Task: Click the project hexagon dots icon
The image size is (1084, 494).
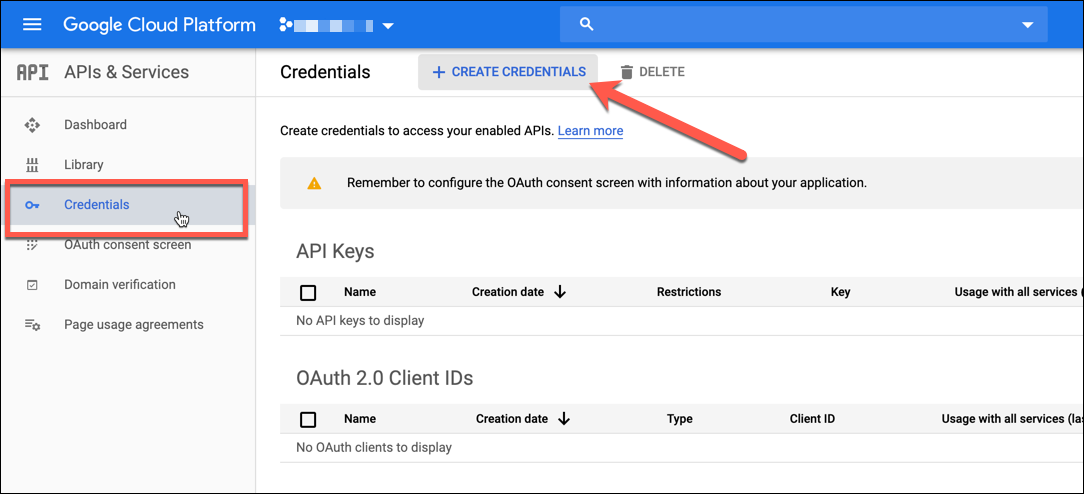Action: pyautogui.click(x=286, y=26)
